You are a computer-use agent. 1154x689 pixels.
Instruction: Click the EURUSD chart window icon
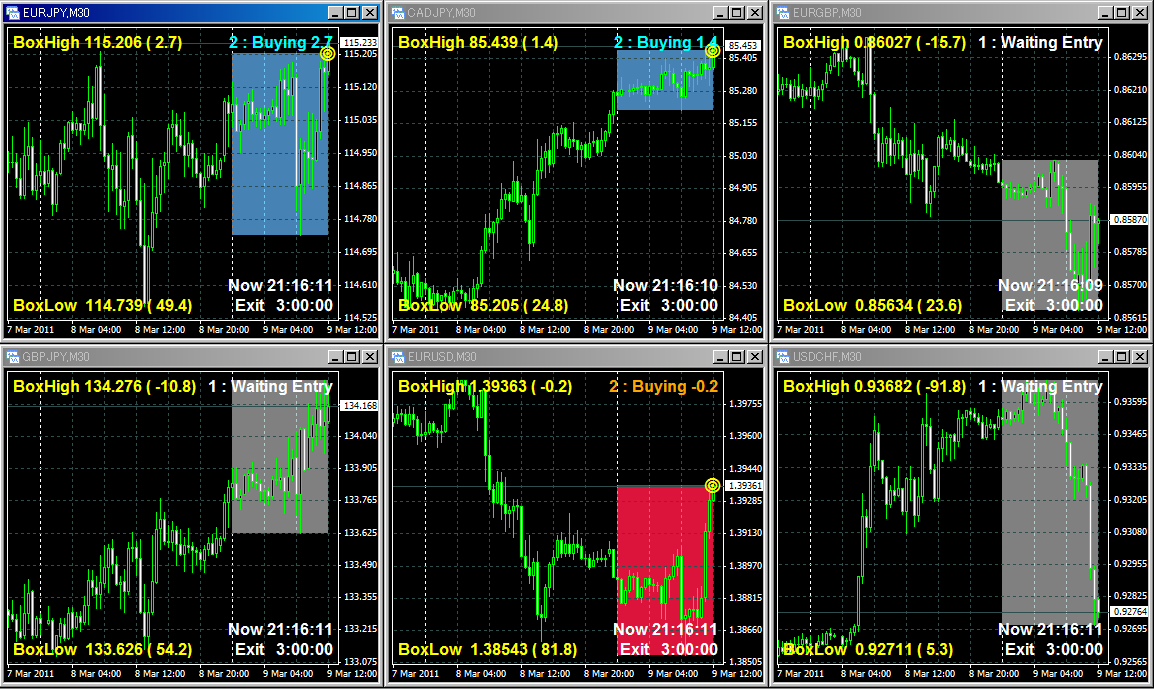[398, 357]
